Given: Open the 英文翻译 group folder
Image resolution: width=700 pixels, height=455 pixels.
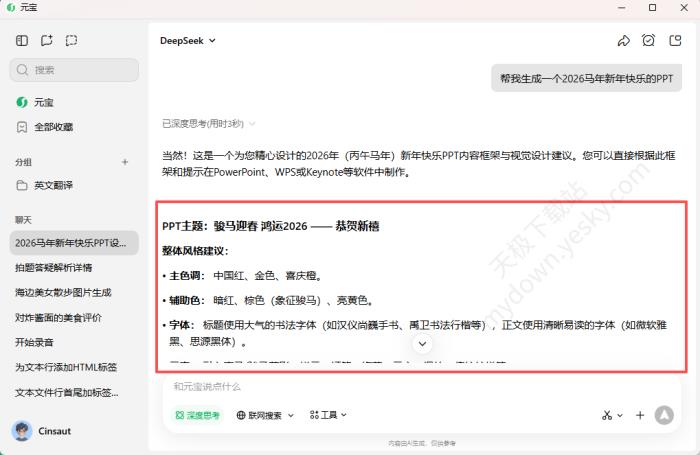Looking at the screenshot, I should (x=52, y=185).
